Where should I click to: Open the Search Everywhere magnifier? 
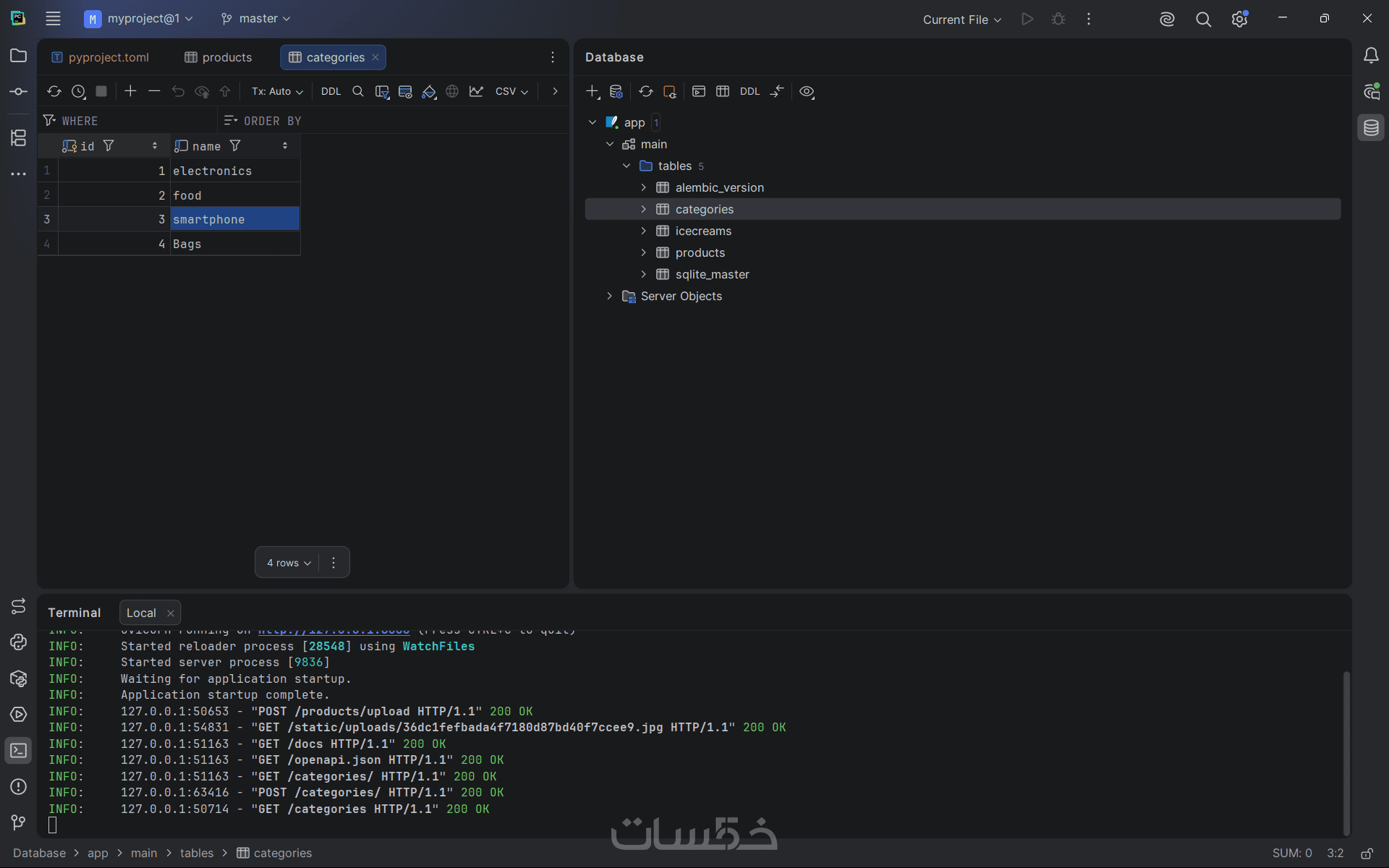point(1203,20)
